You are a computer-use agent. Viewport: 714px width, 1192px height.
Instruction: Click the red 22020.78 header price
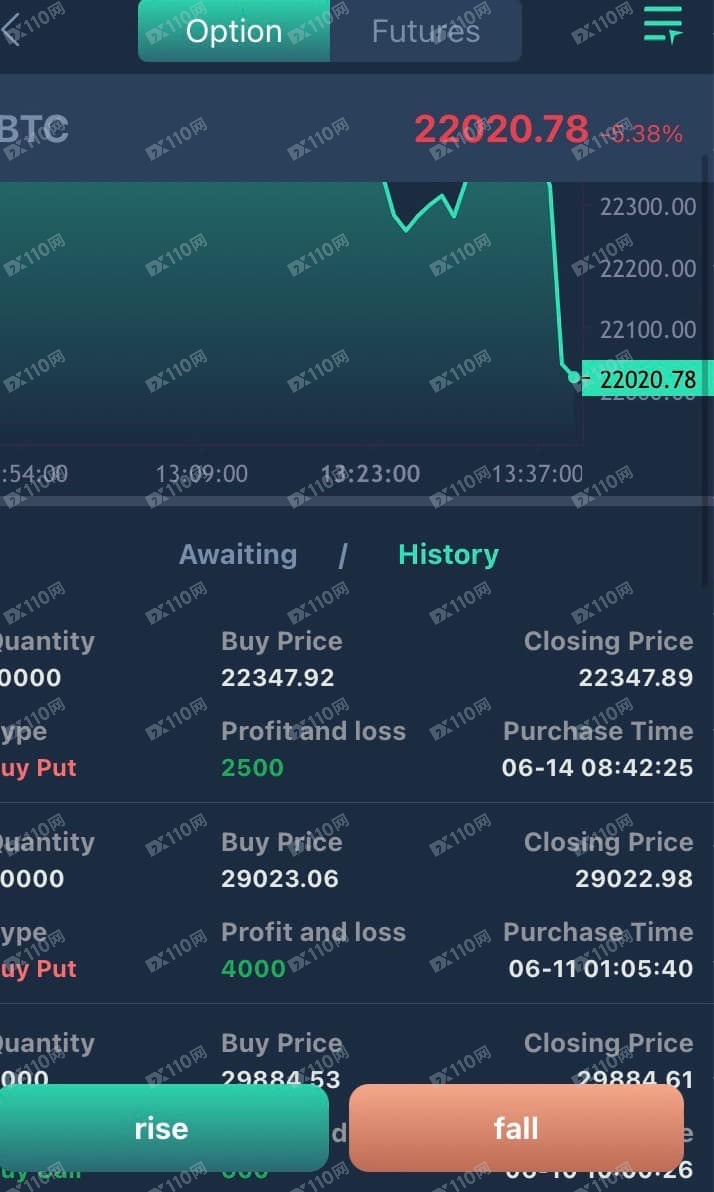502,129
